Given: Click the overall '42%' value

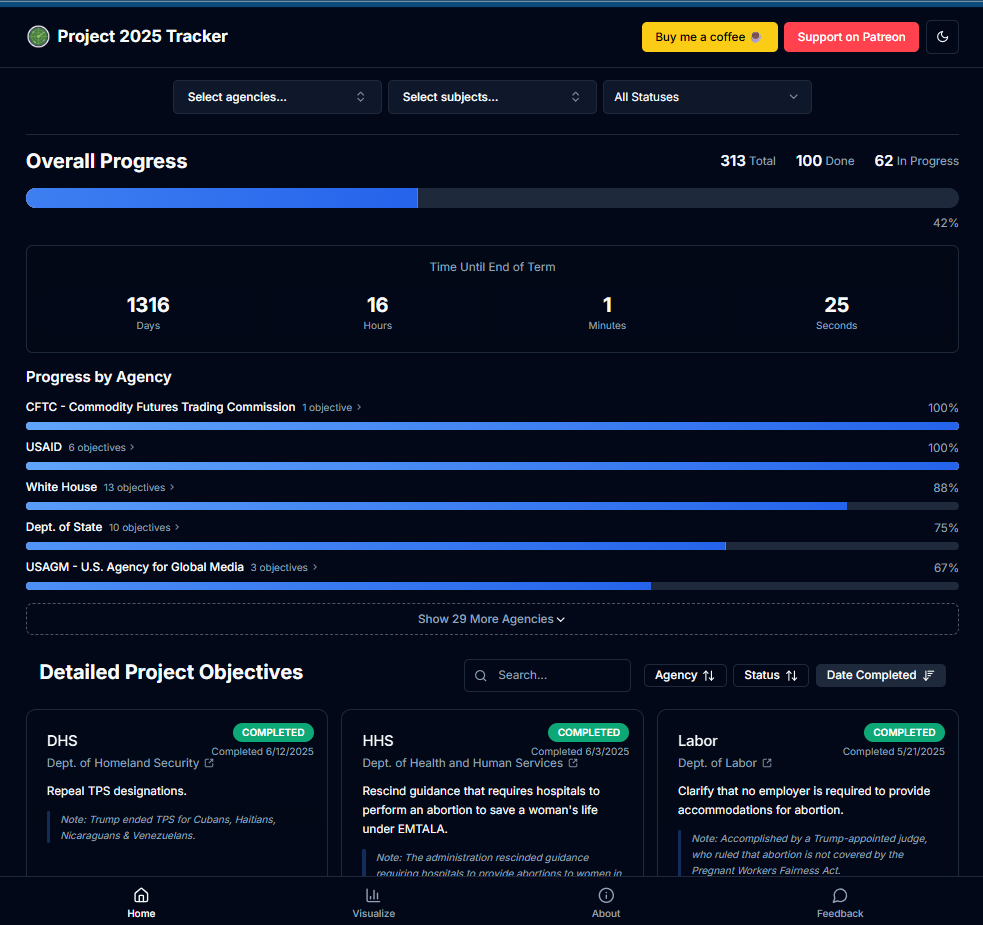Looking at the screenshot, I should [x=945, y=223].
